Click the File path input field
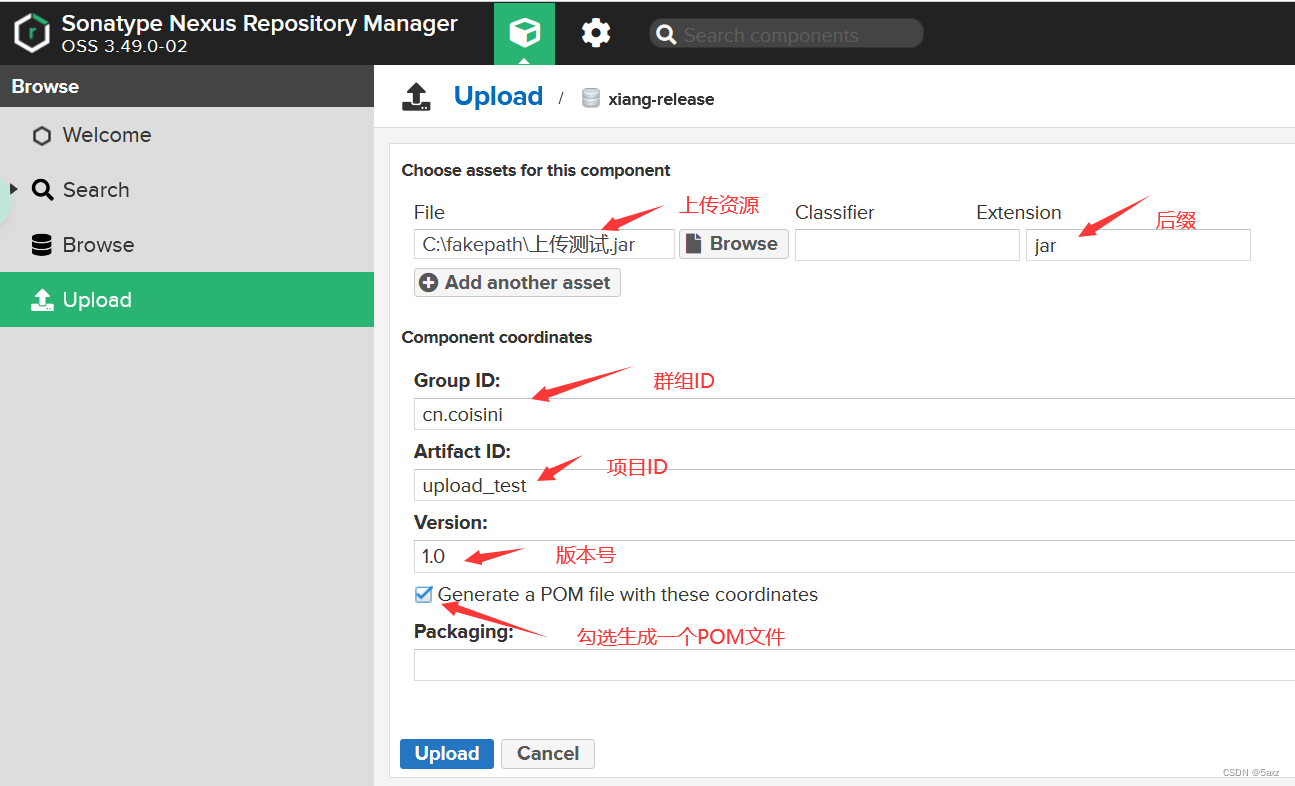The width and height of the screenshot is (1295, 786). [544, 244]
